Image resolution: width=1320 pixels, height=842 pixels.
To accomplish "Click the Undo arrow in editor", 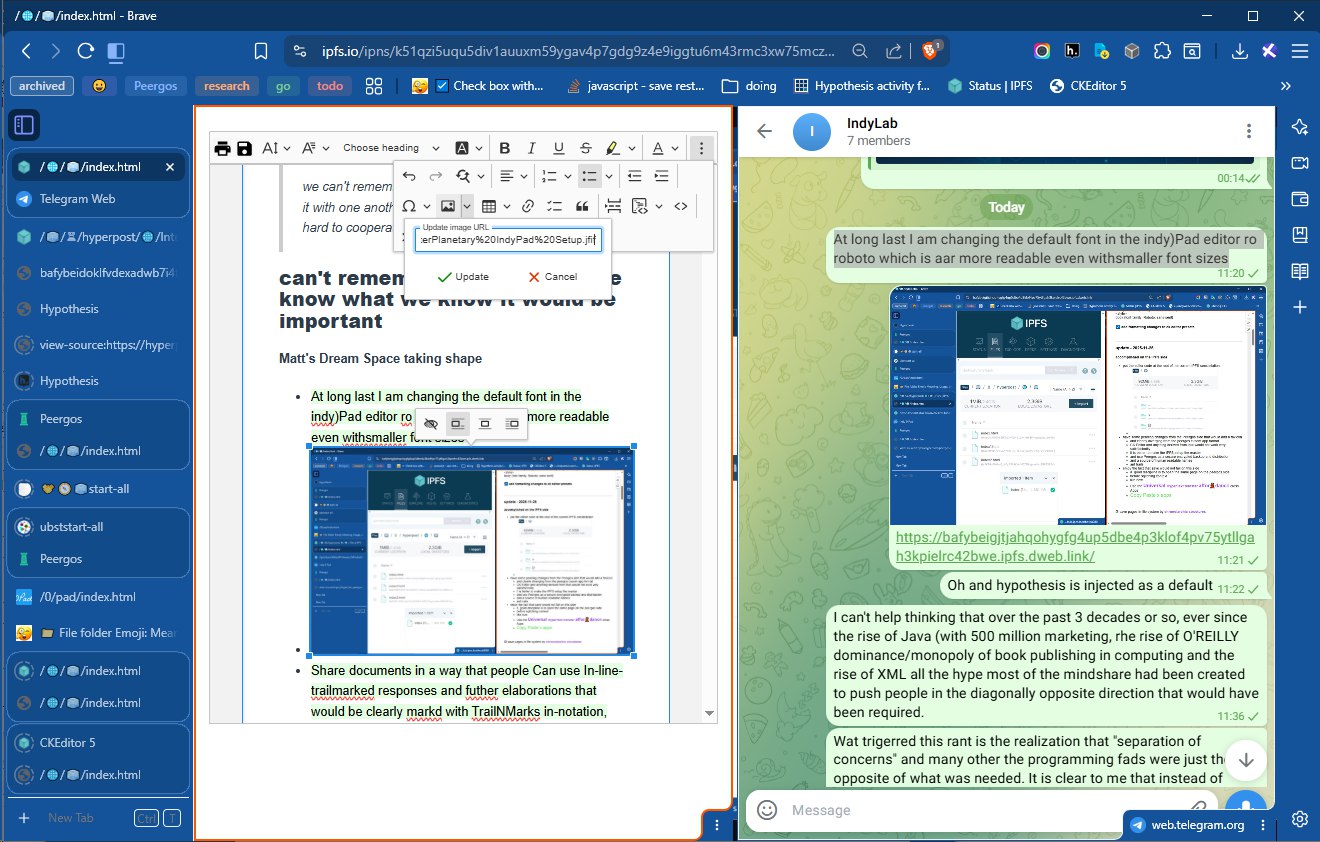I will pos(409,176).
